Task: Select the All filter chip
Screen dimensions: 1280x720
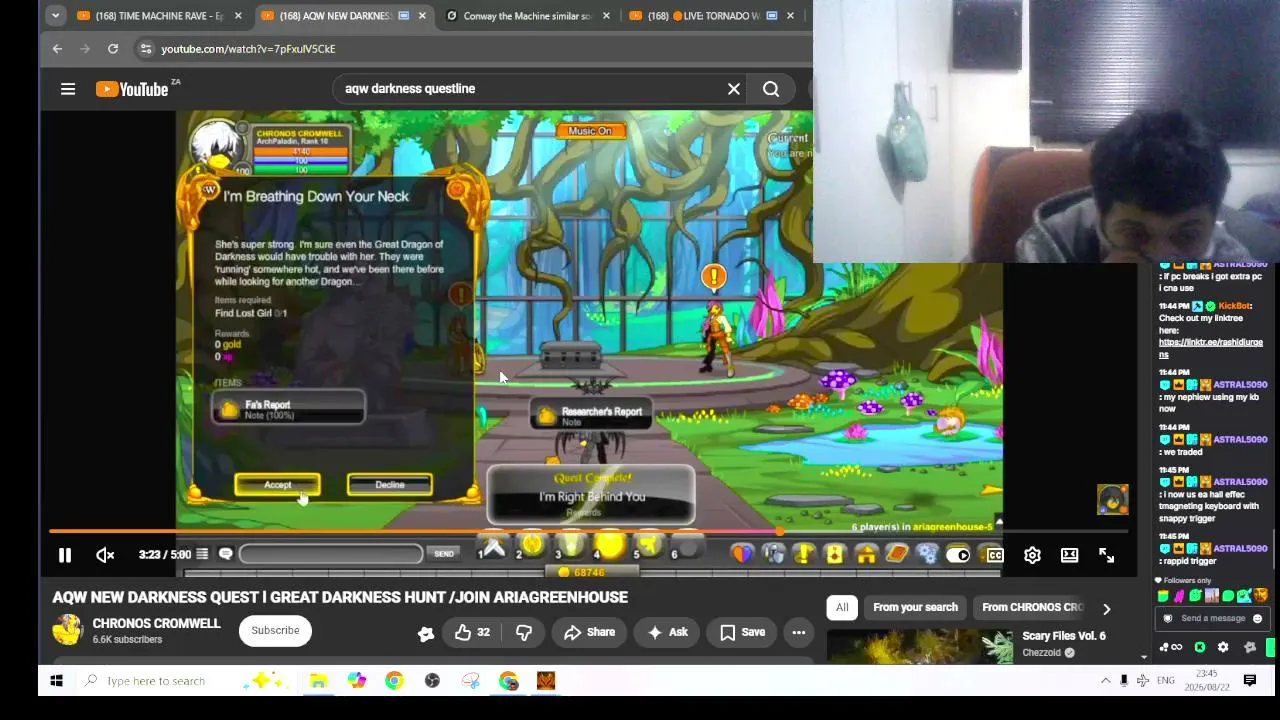Action: [842, 607]
